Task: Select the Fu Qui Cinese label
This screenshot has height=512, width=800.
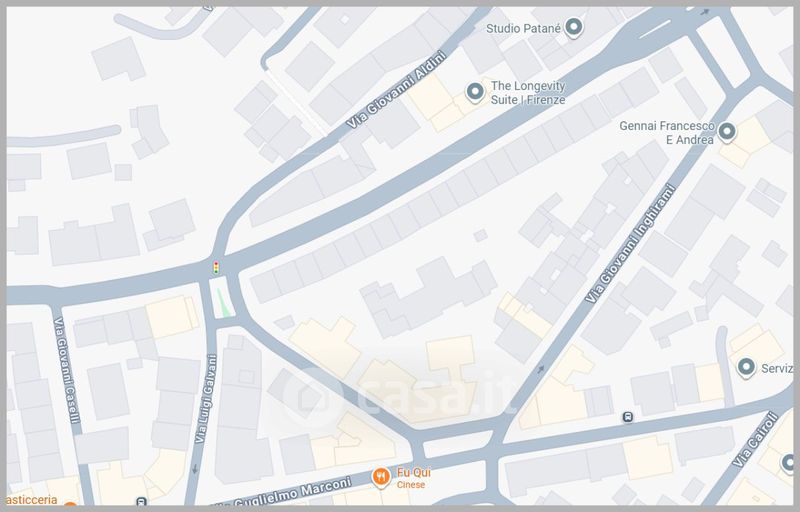Action: [x=413, y=478]
